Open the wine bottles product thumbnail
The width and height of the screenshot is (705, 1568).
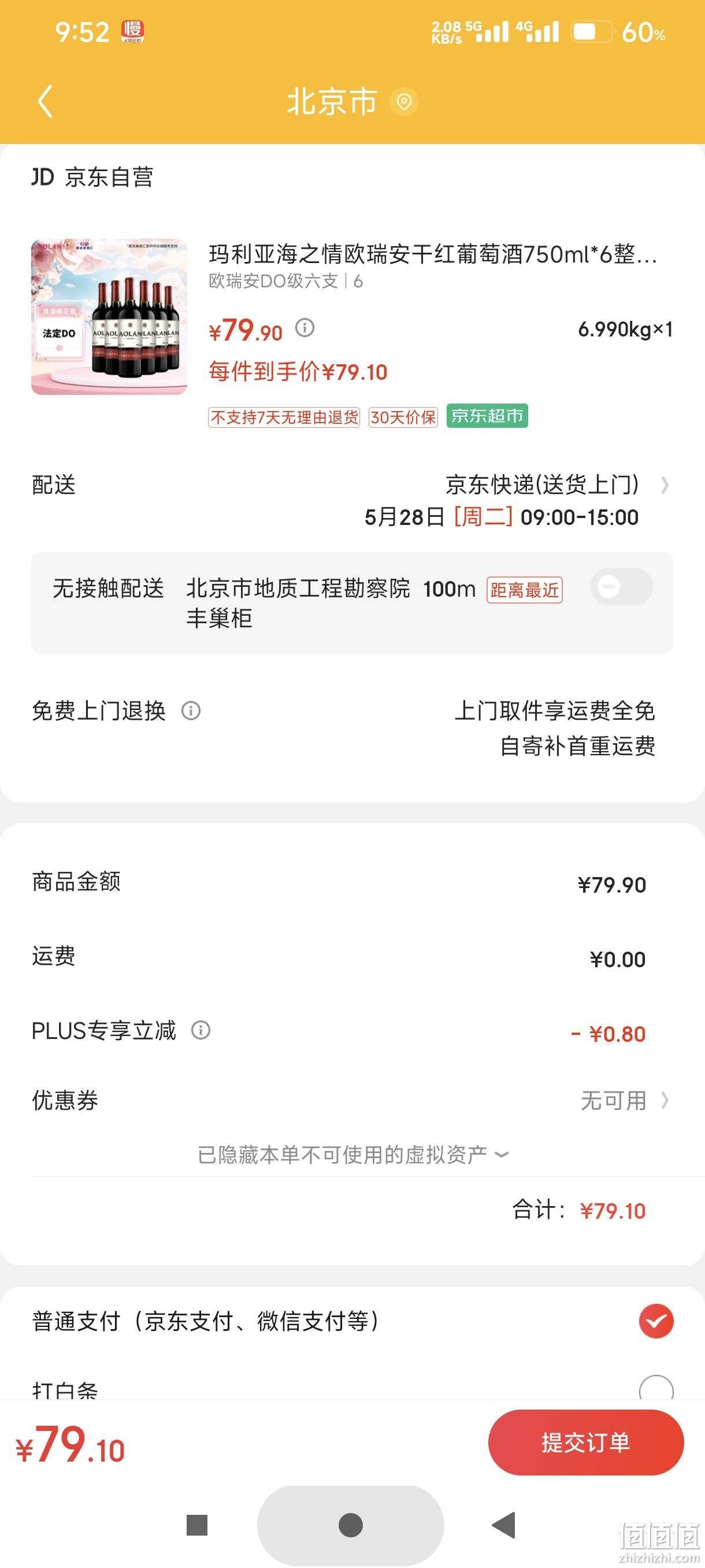(109, 316)
